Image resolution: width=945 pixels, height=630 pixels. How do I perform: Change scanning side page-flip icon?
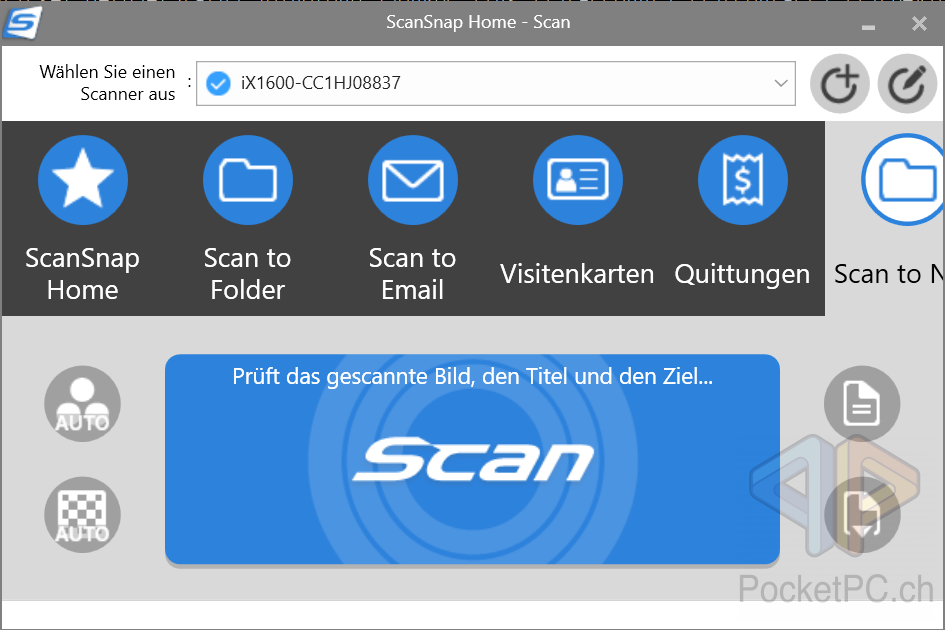862,515
